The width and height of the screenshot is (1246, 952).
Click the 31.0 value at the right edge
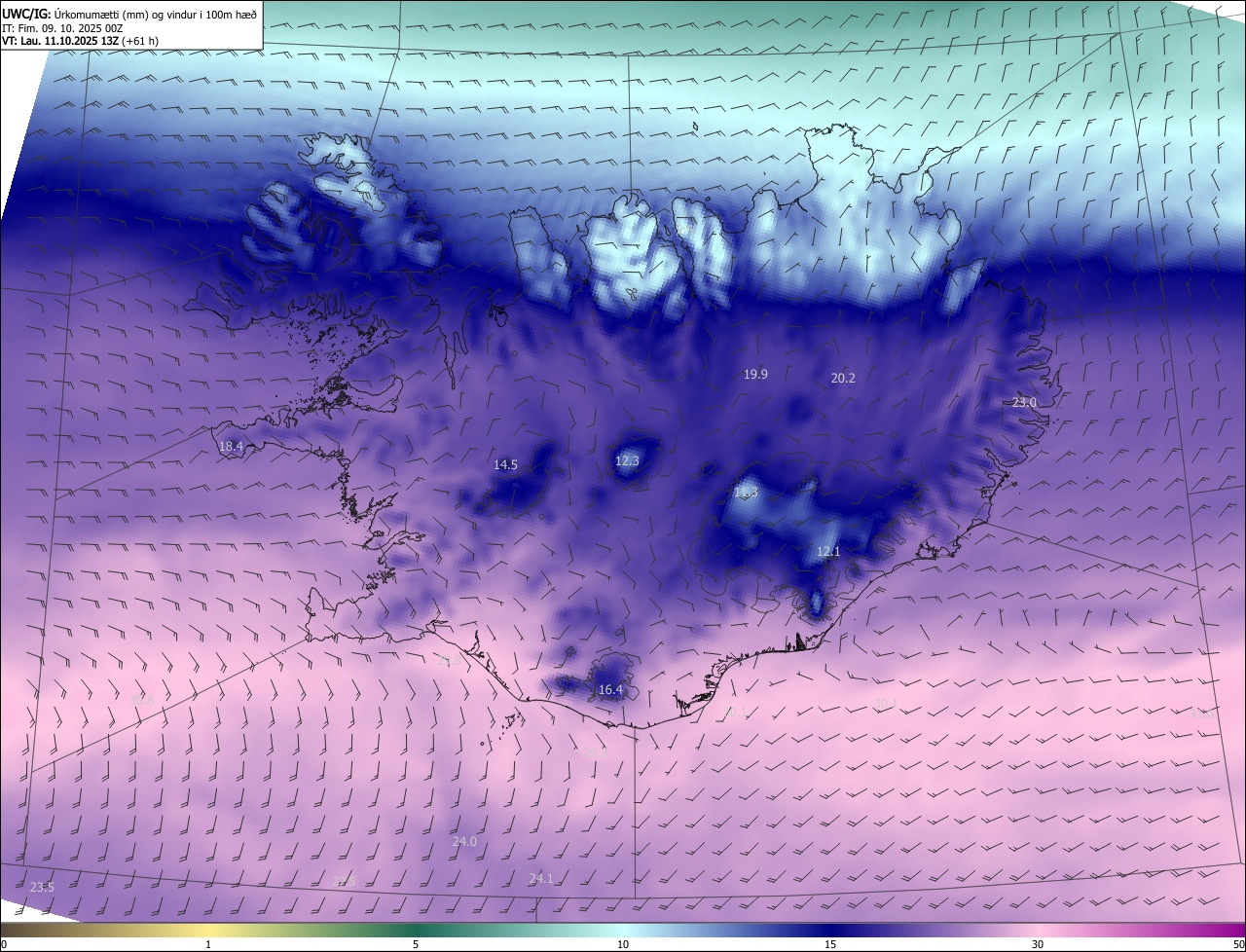click(x=1202, y=714)
